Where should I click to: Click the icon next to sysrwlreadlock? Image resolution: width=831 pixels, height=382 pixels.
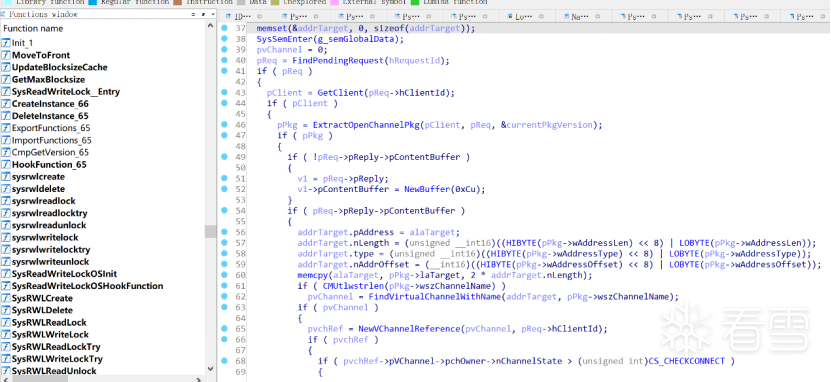(6, 201)
